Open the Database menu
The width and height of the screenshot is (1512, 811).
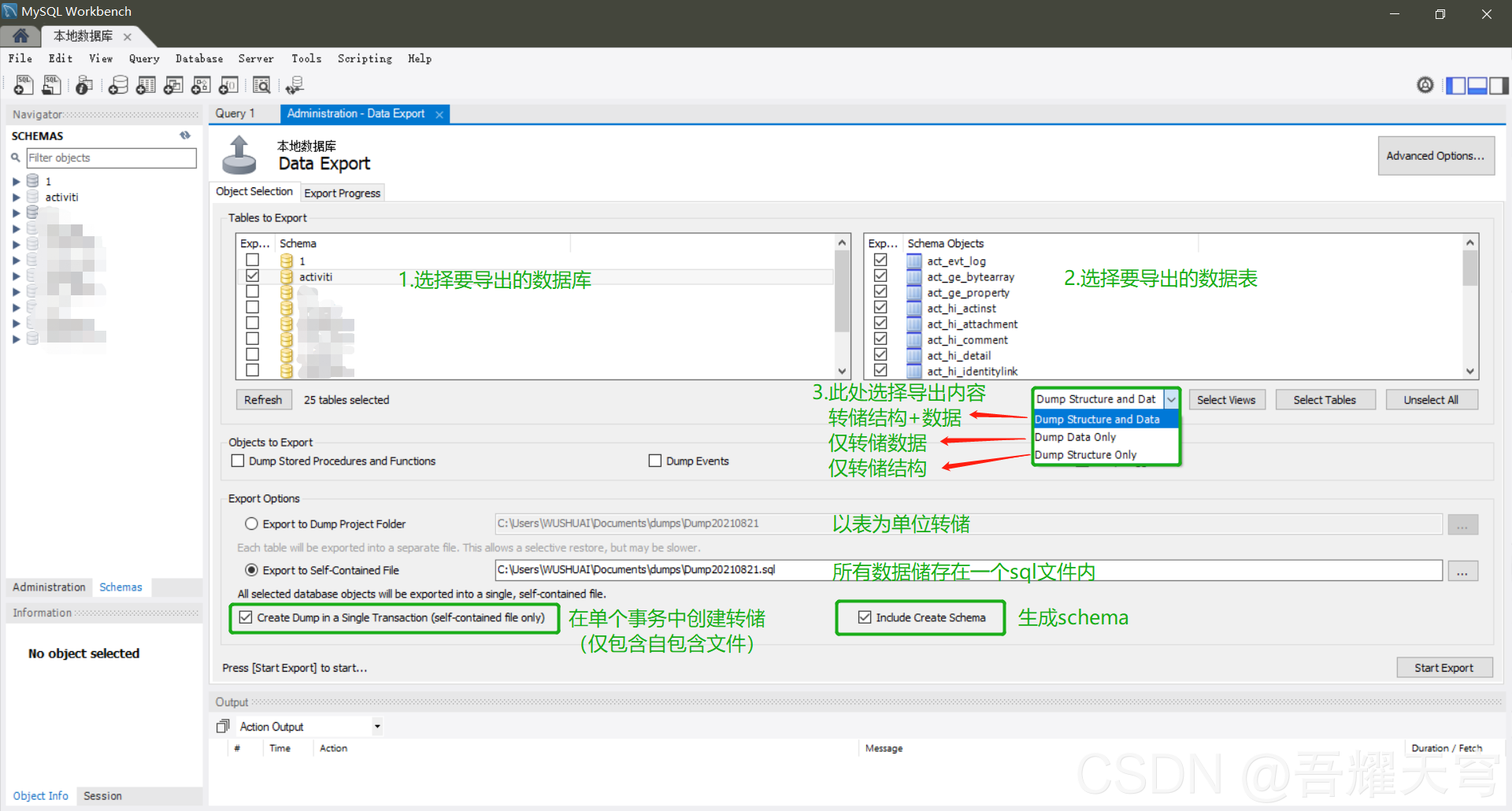[x=199, y=58]
